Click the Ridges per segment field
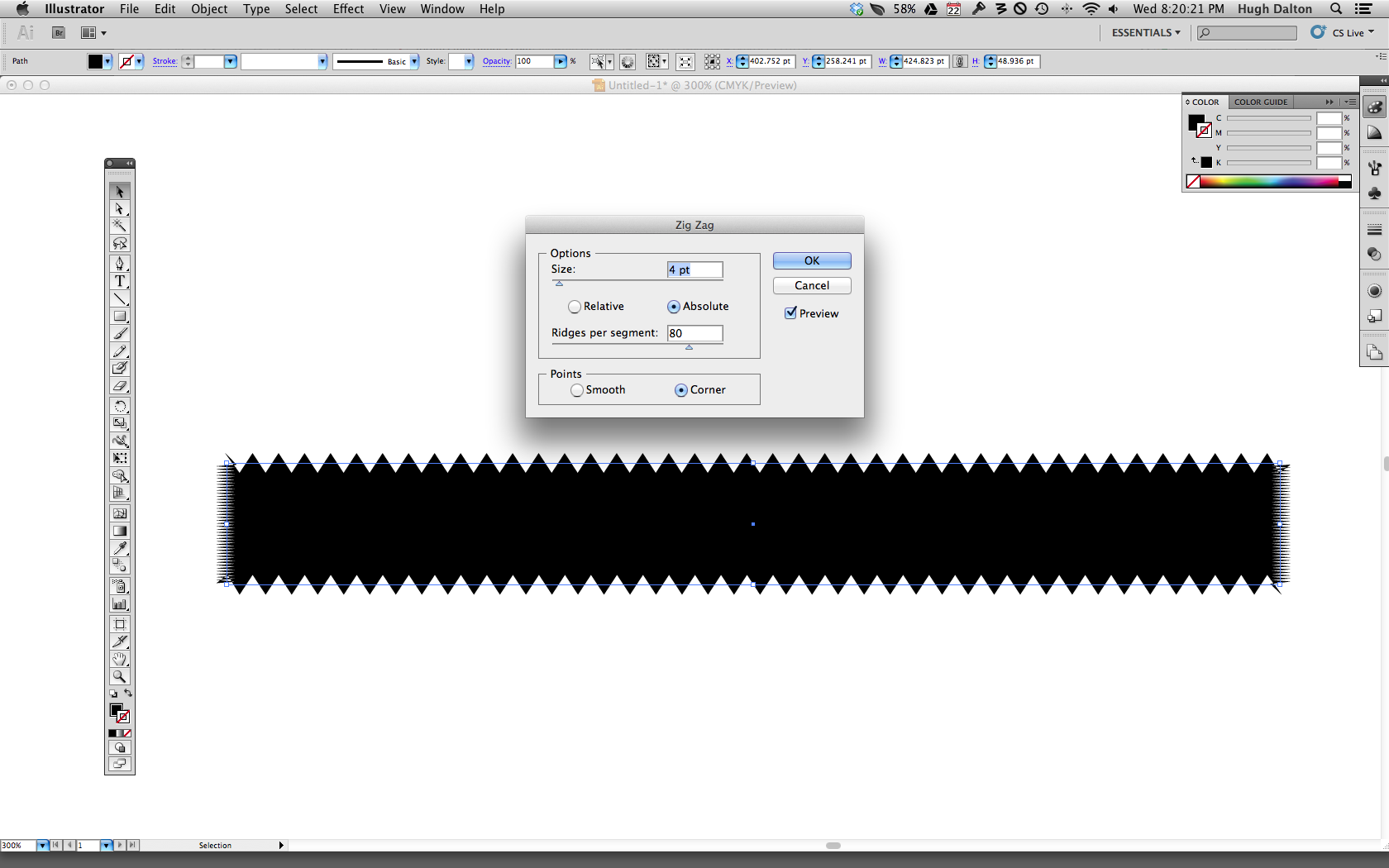This screenshot has height=868, width=1389. (x=694, y=333)
